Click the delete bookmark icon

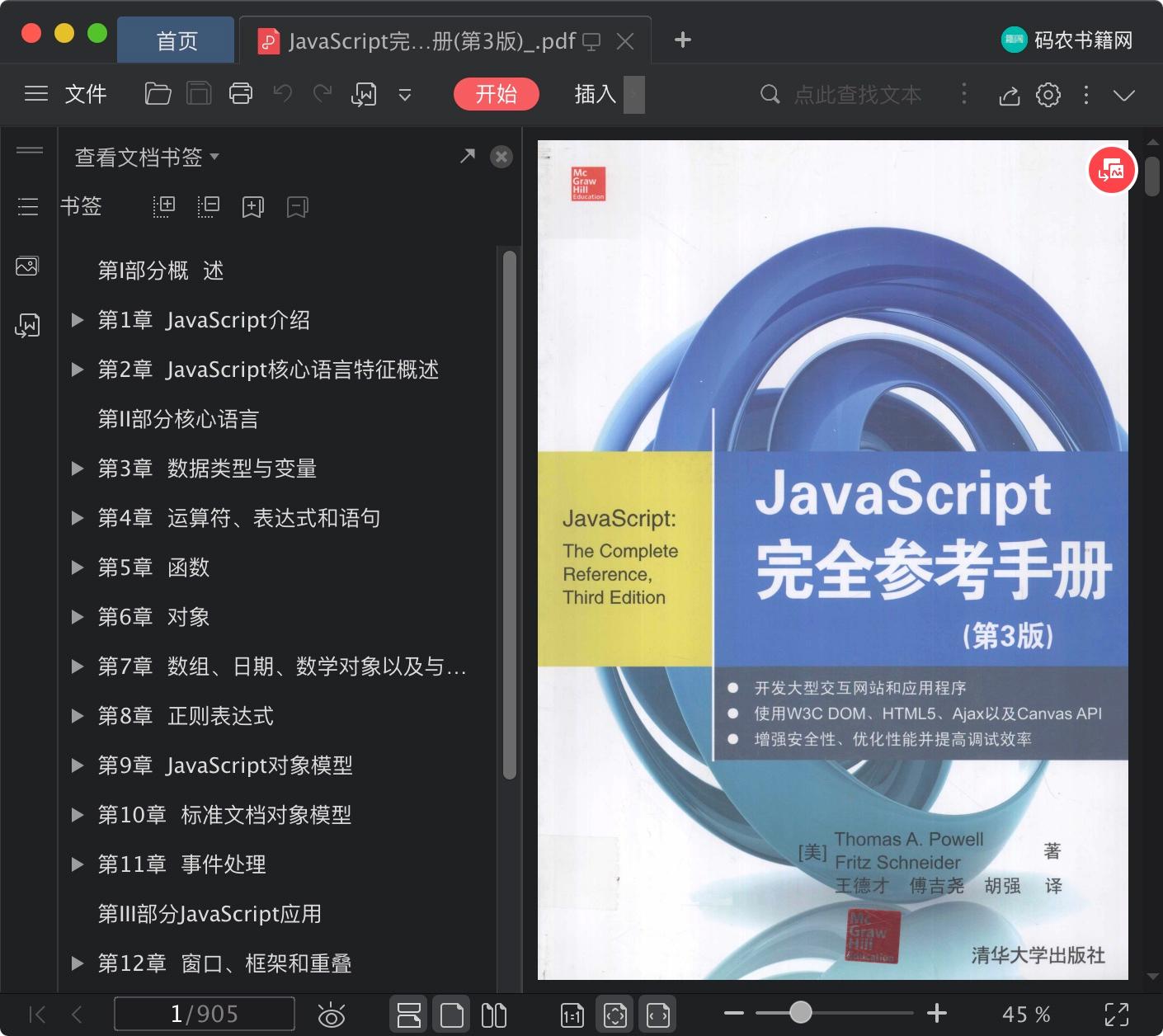[x=298, y=206]
